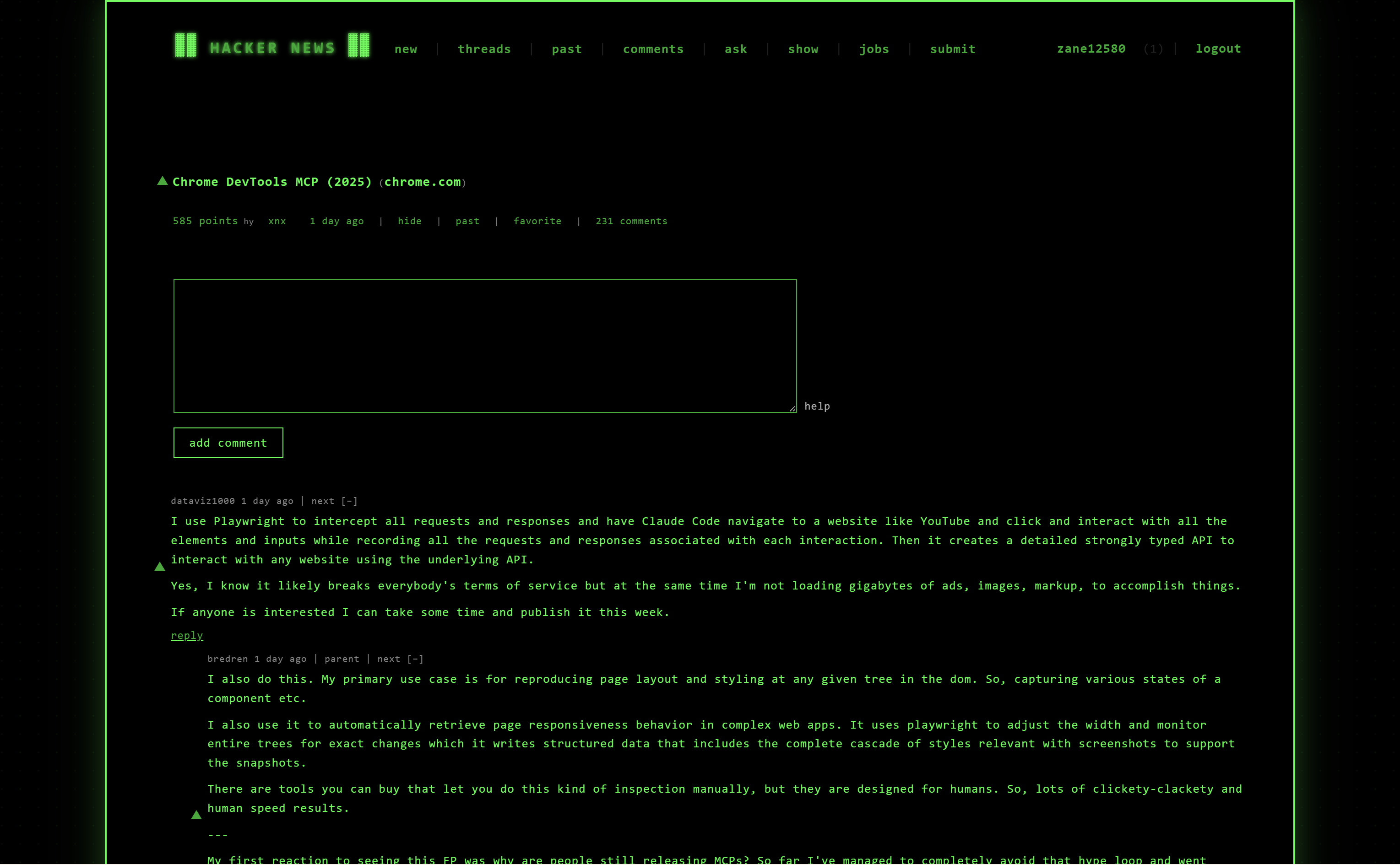Upvote dataviz1000's comment
The image size is (1400, 865).
[x=160, y=567]
